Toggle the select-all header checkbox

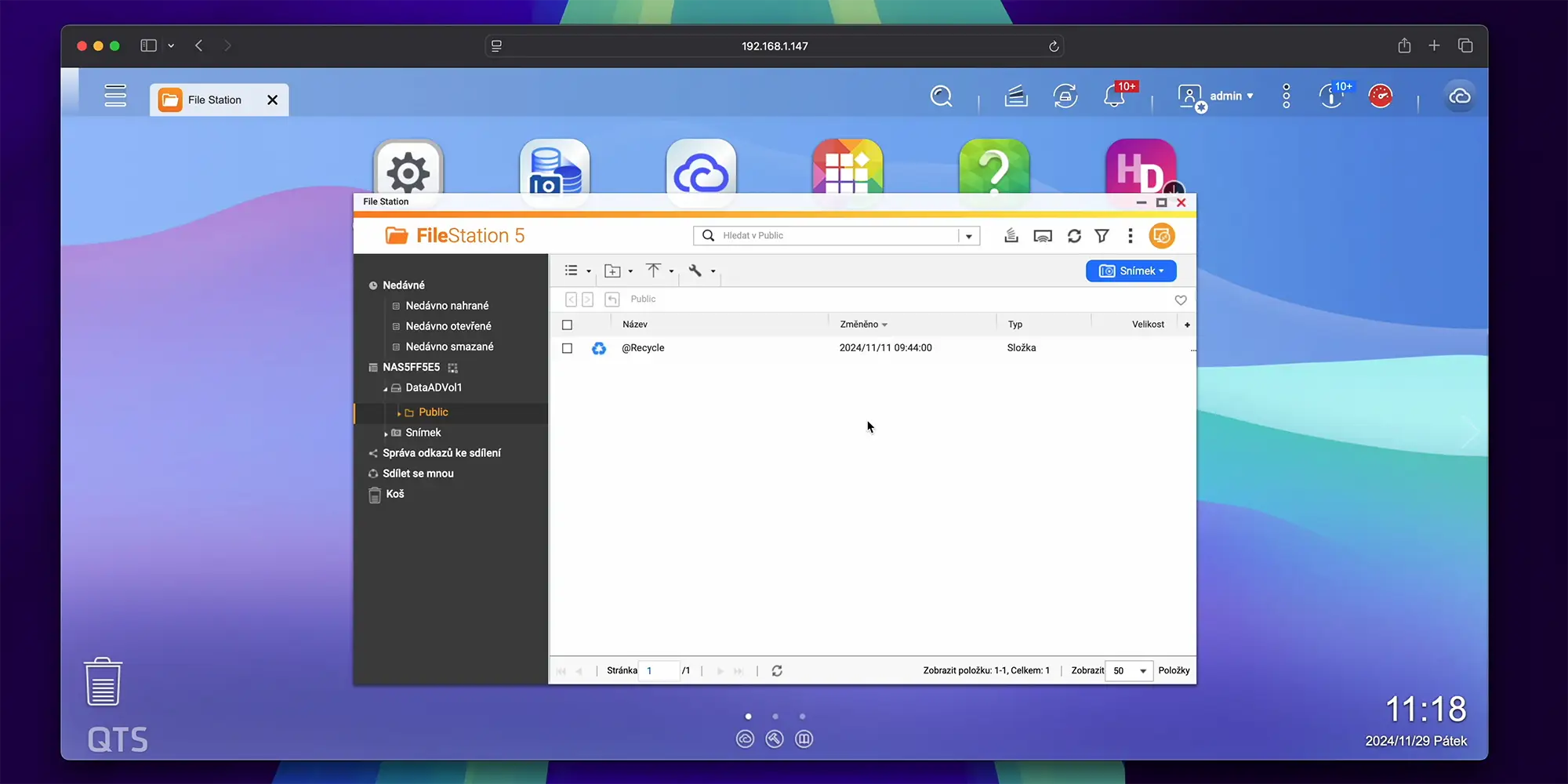(568, 325)
